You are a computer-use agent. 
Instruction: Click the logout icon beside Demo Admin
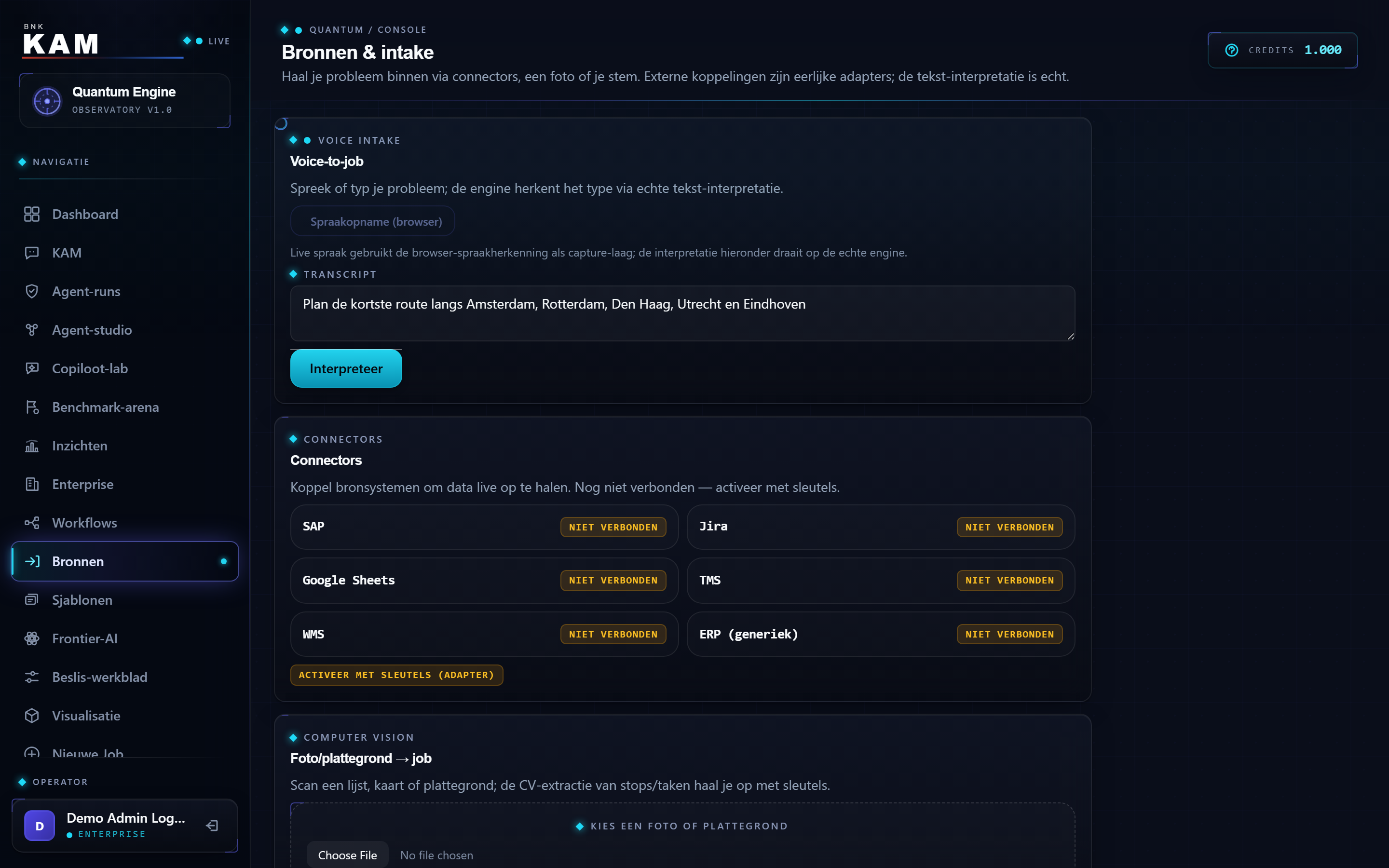(212, 826)
